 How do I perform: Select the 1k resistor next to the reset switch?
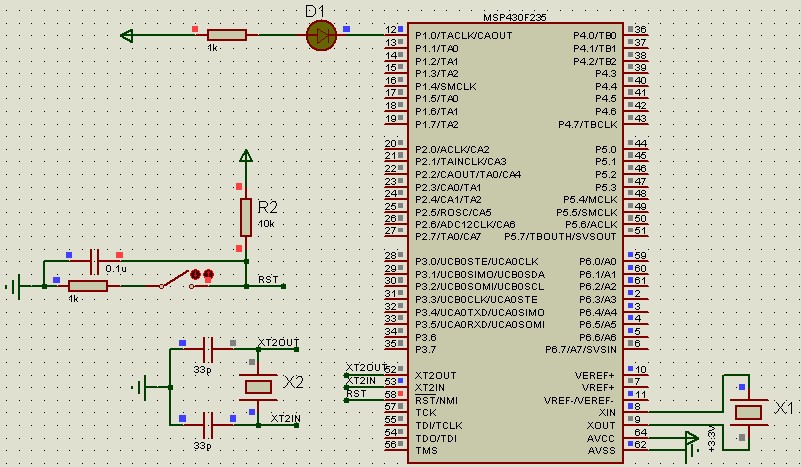tap(88, 286)
